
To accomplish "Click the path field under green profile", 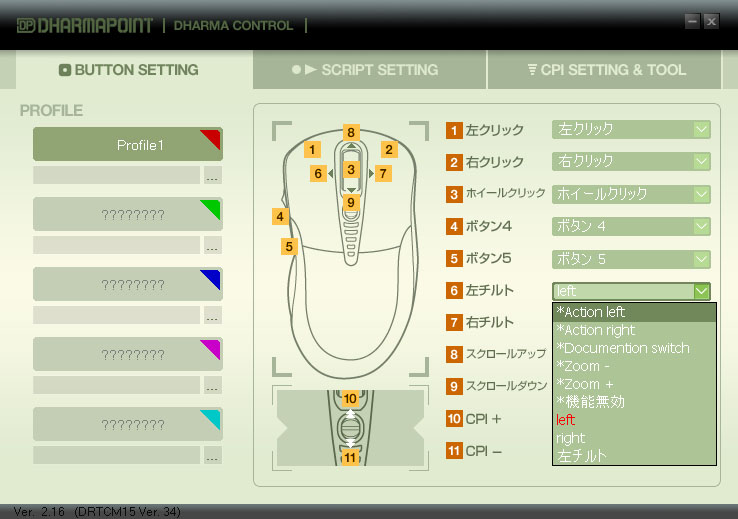I will (x=117, y=245).
